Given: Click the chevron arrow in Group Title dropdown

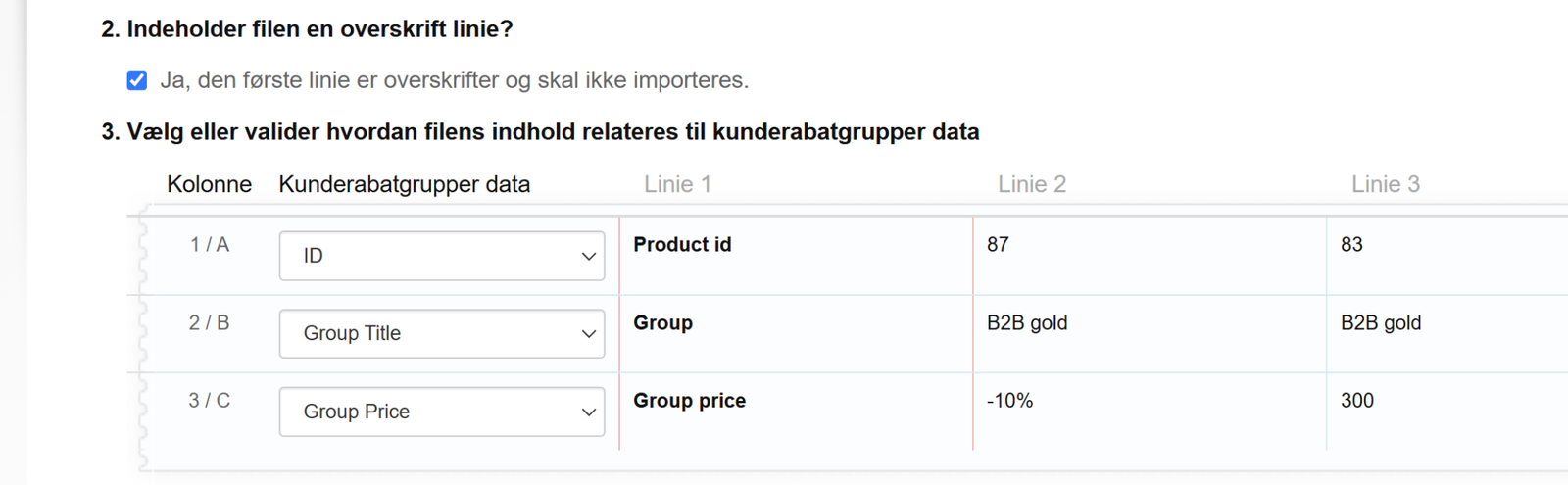Looking at the screenshot, I should pos(588,334).
